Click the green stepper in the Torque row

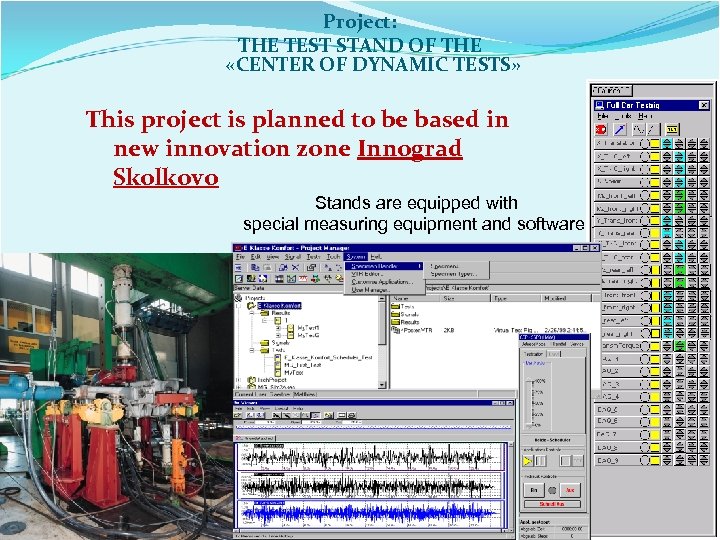tap(680, 345)
